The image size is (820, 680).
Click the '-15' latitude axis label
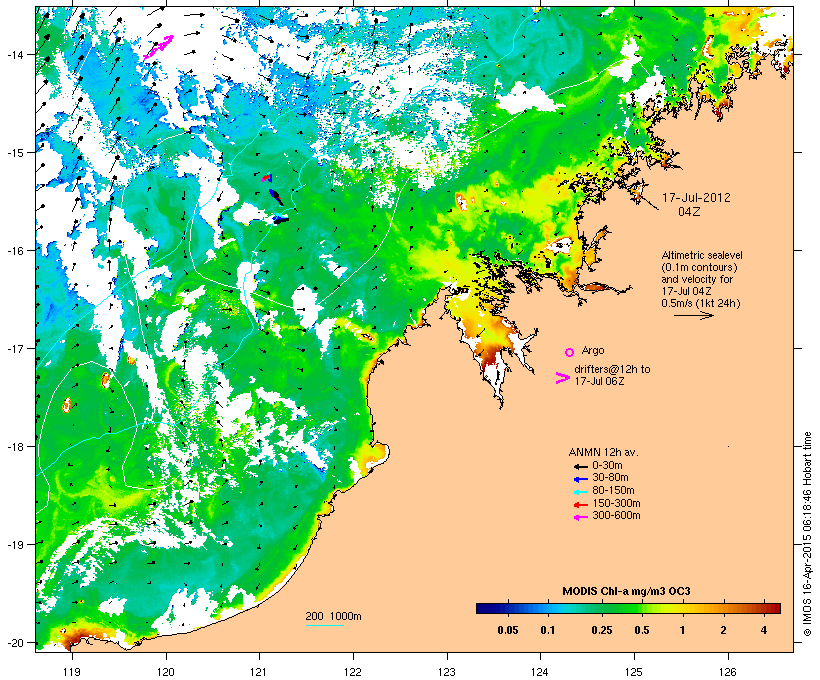pos(15,153)
